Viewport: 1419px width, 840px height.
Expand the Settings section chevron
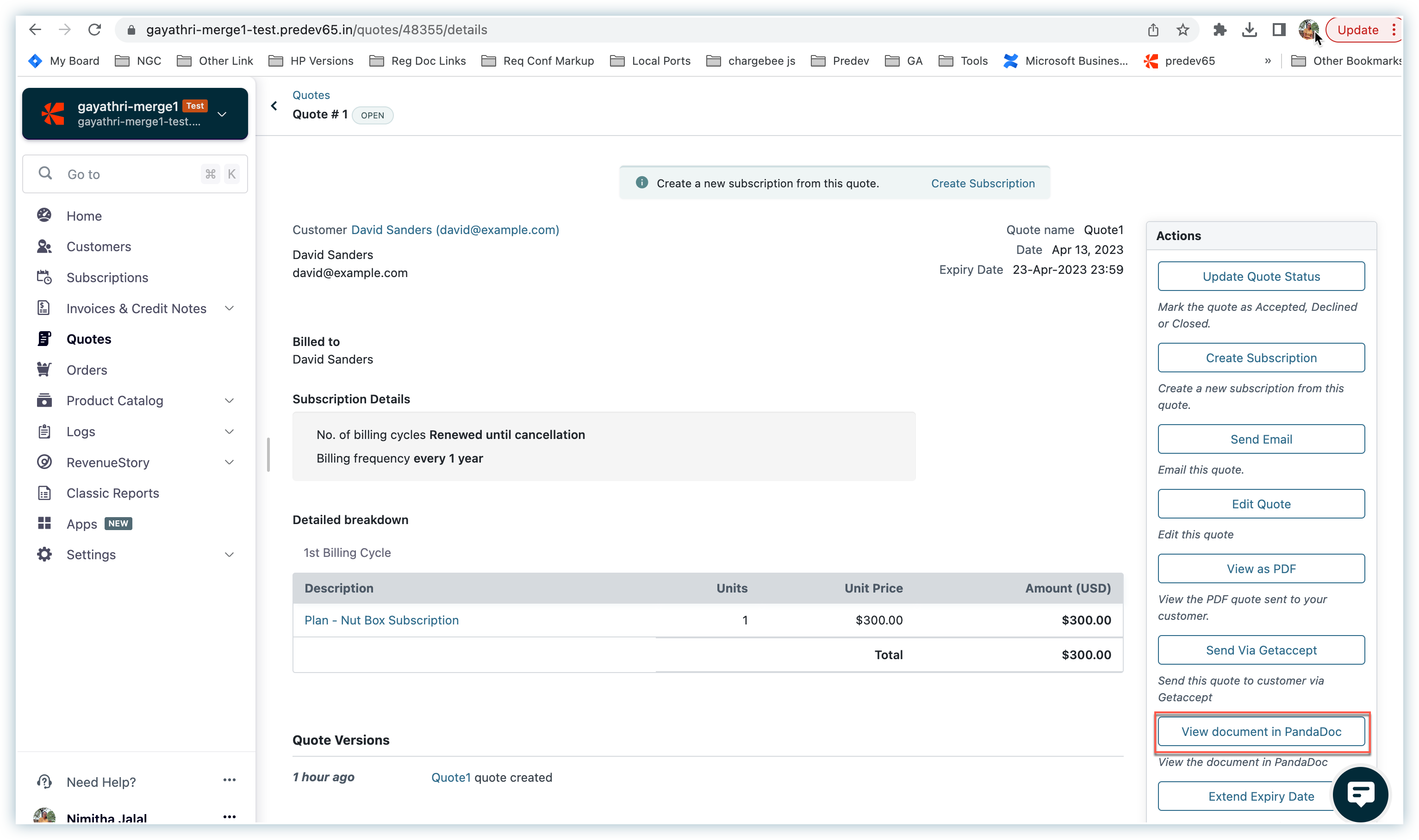pyautogui.click(x=230, y=555)
